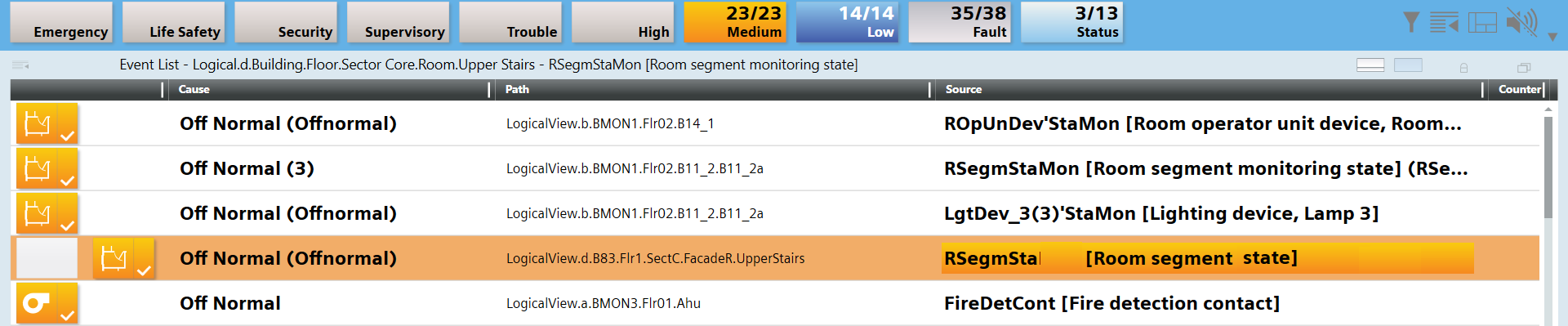Image resolution: width=1568 pixels, height=326 pixels.
Task: Toggle the muted speaker sound icon
Action: (1521, 22)
